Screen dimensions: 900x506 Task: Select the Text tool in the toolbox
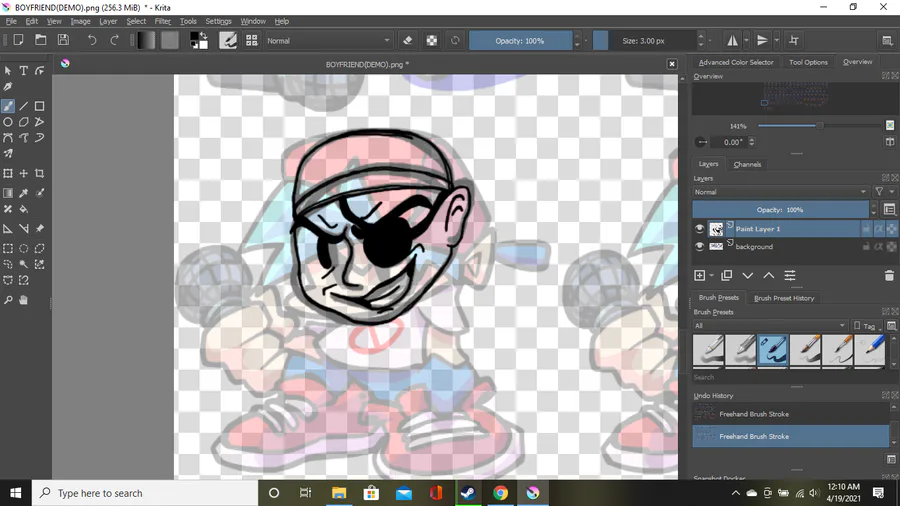[24, 71]
